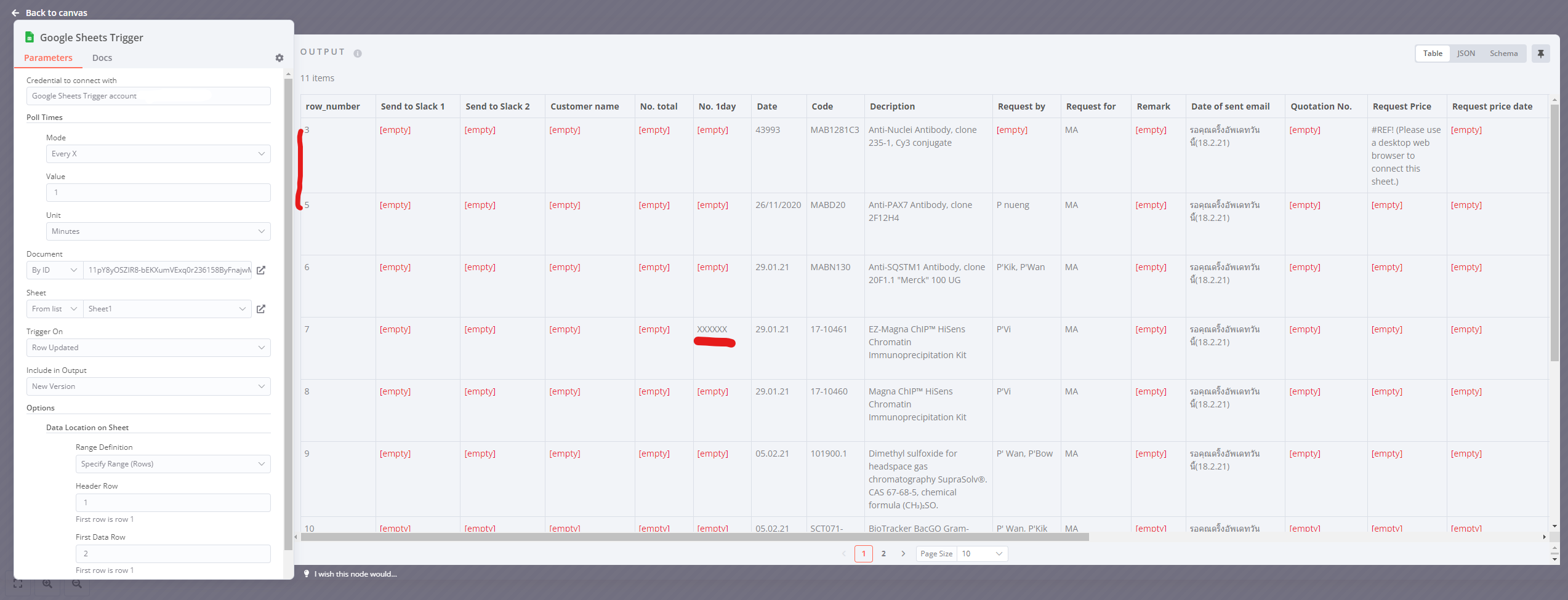Open the Poll Times Mode dropdown
1568x600 pixels.
(x=158, y=154)
